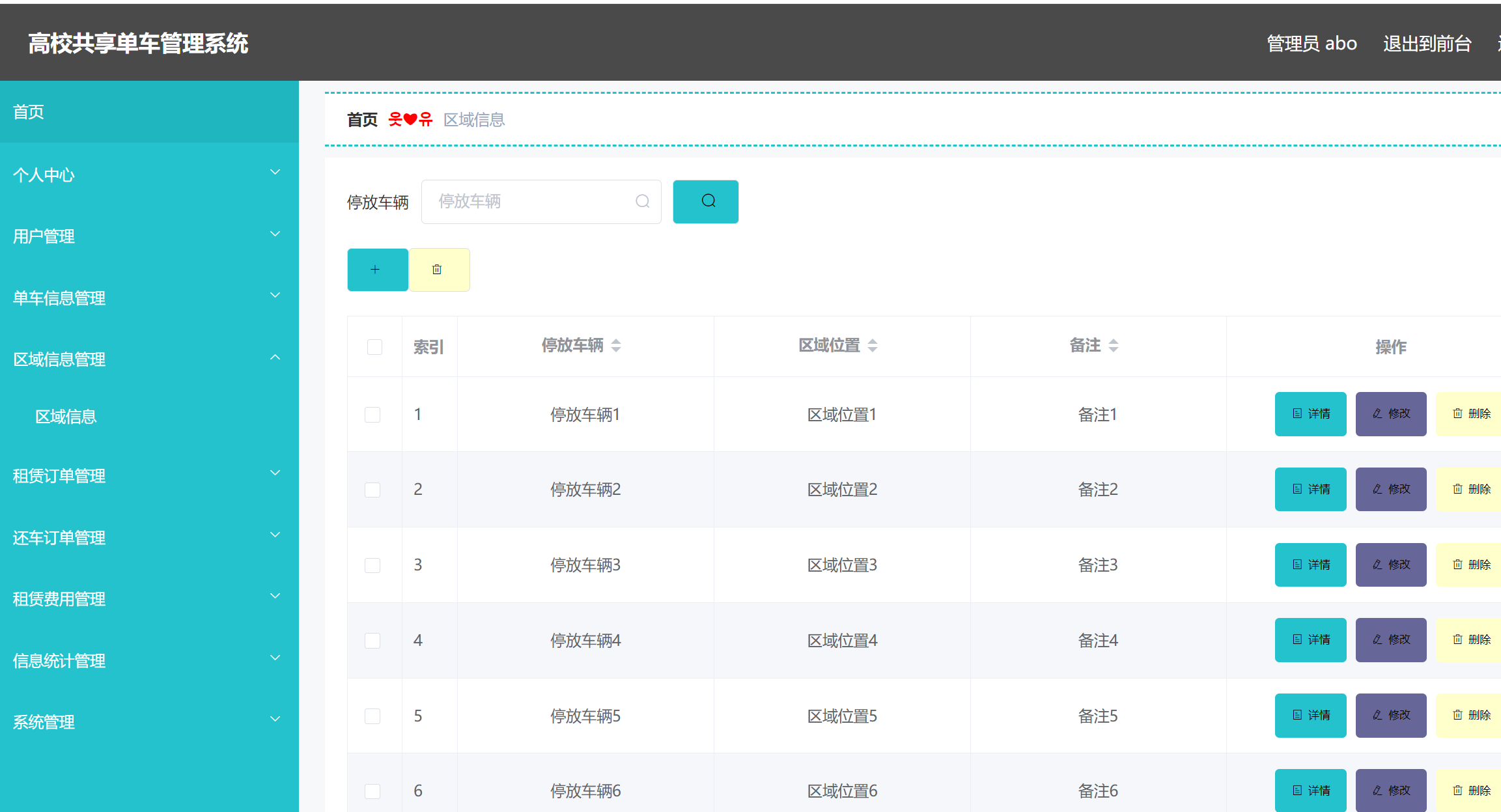Click 退出到前台 link in header

point(1427,44)
